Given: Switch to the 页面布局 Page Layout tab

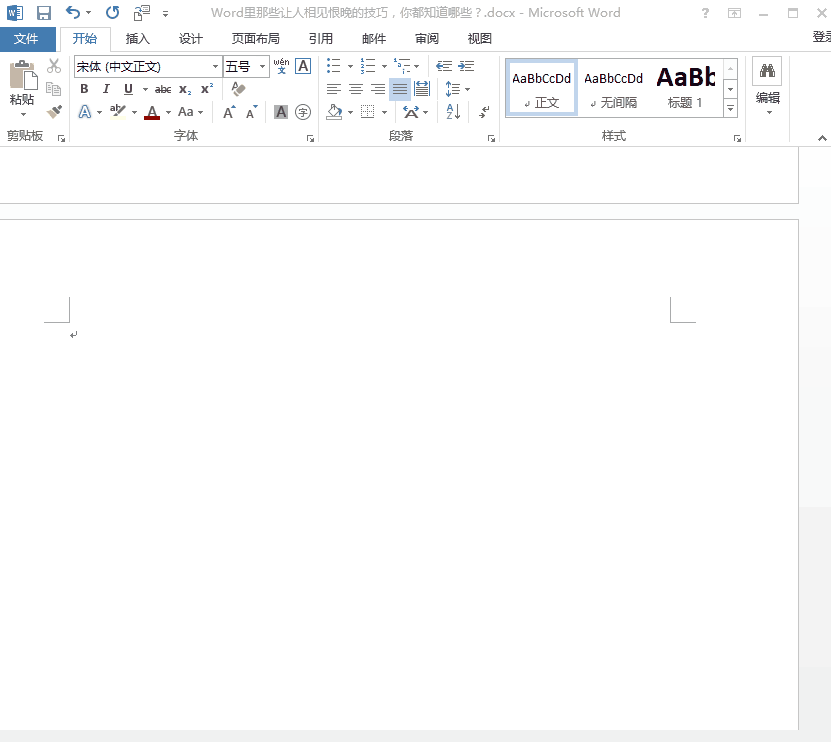Looking at the screenshot, I should tap(255, 39).
